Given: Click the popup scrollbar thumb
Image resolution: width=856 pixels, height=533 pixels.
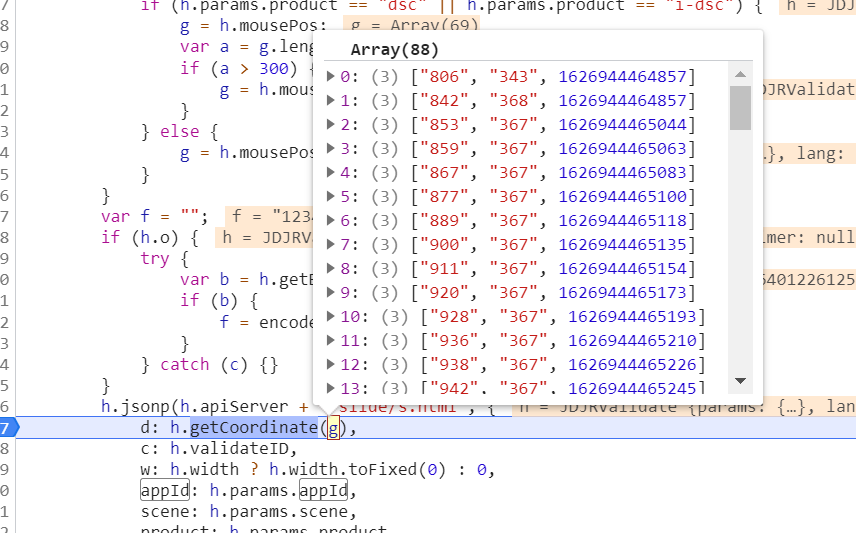Looking at the screenshot, I should pos(740,108).
